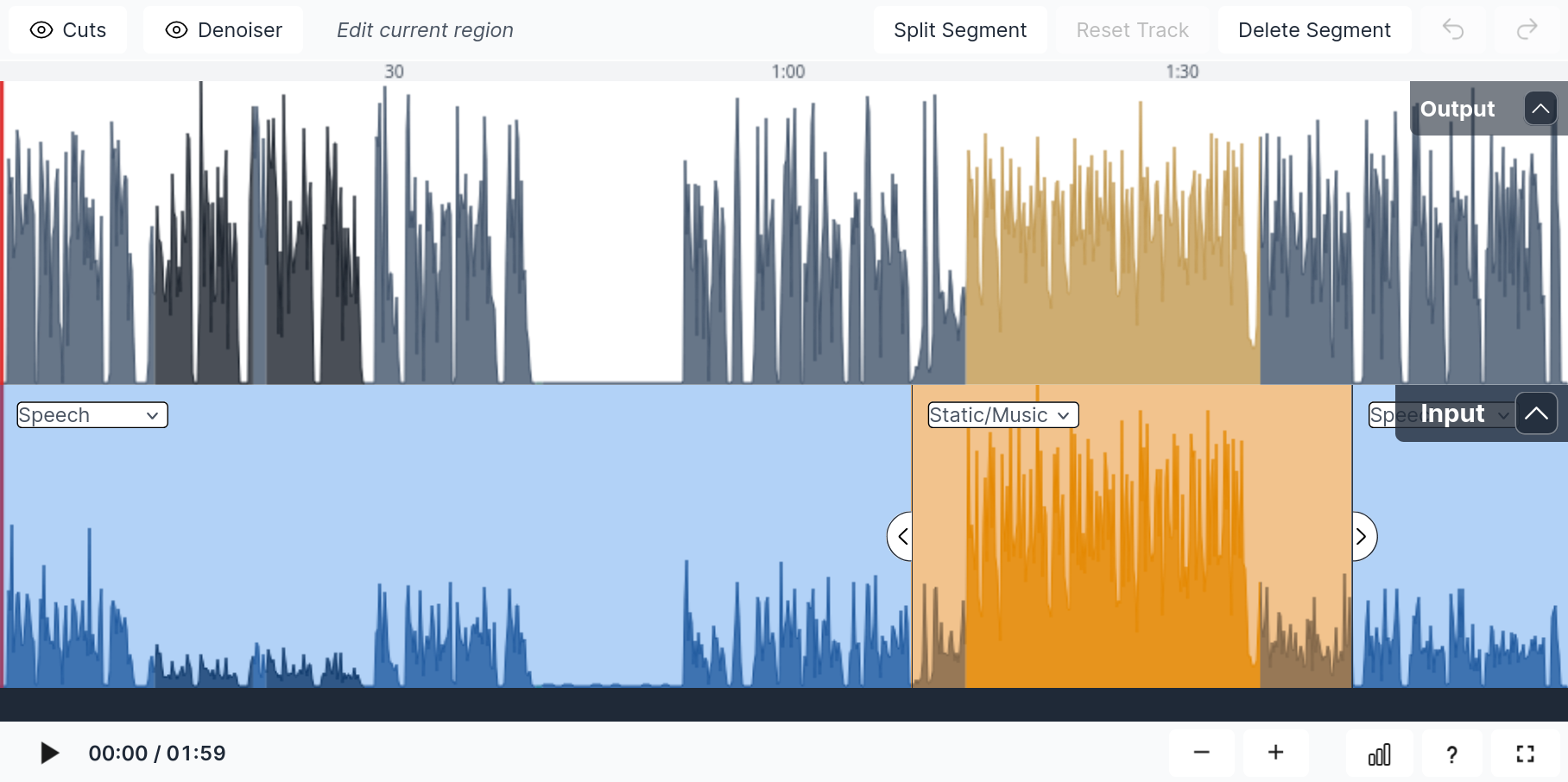Viewport: 1568px width, 782px height.
Task: Click the left handle of Static/Music segment
Action: 901,536
